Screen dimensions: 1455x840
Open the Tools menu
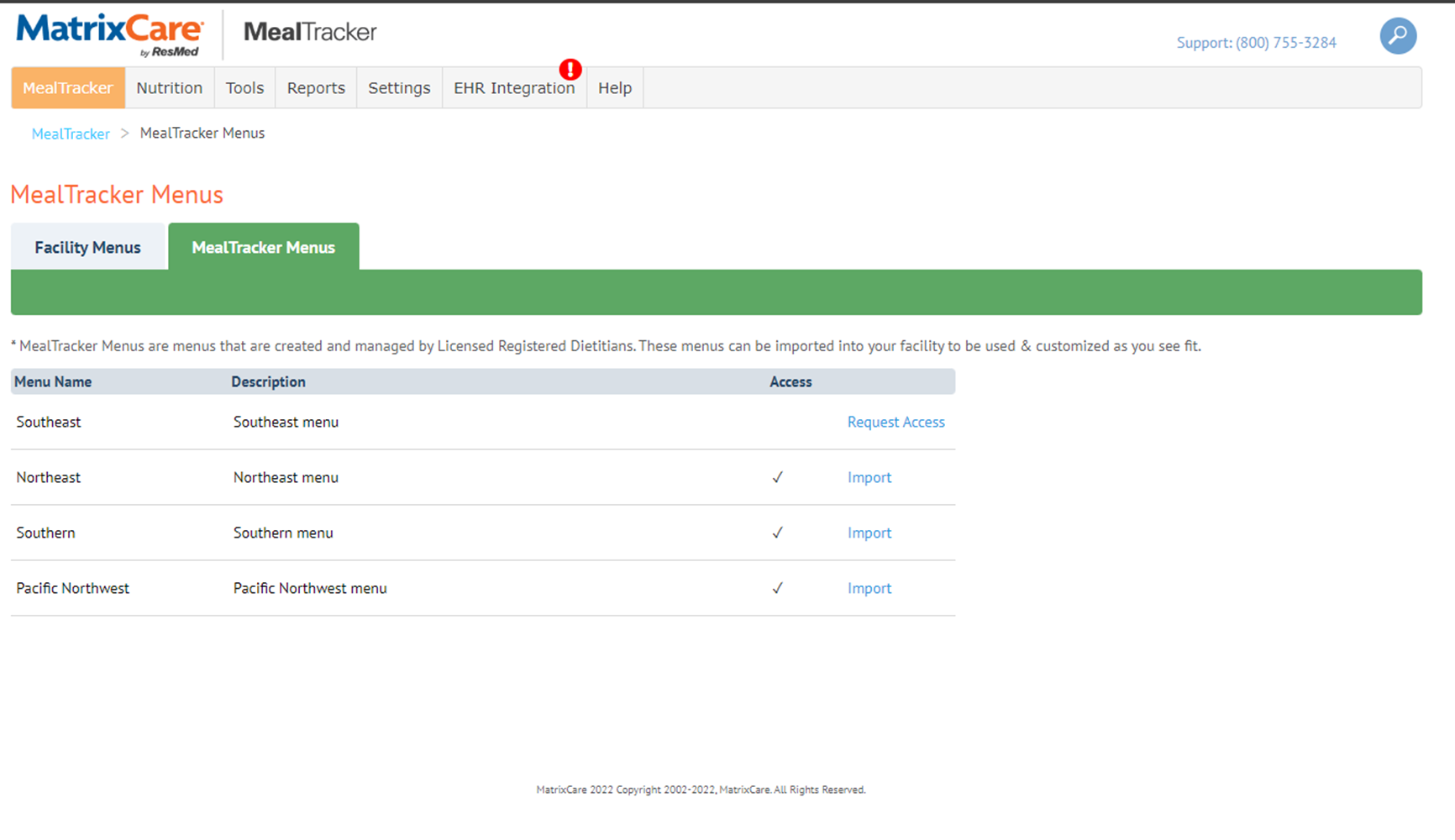click(244, 88)
